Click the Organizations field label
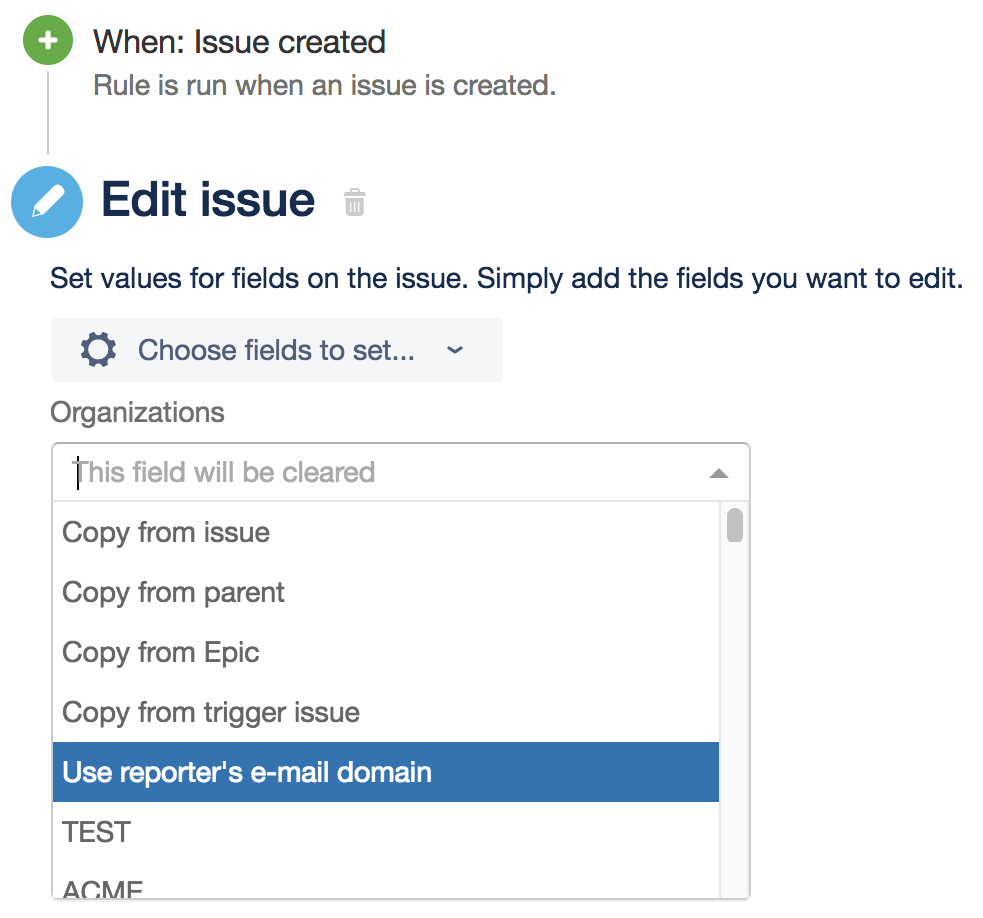The height and width of the screenshot is (918, 983). [137, 413]
